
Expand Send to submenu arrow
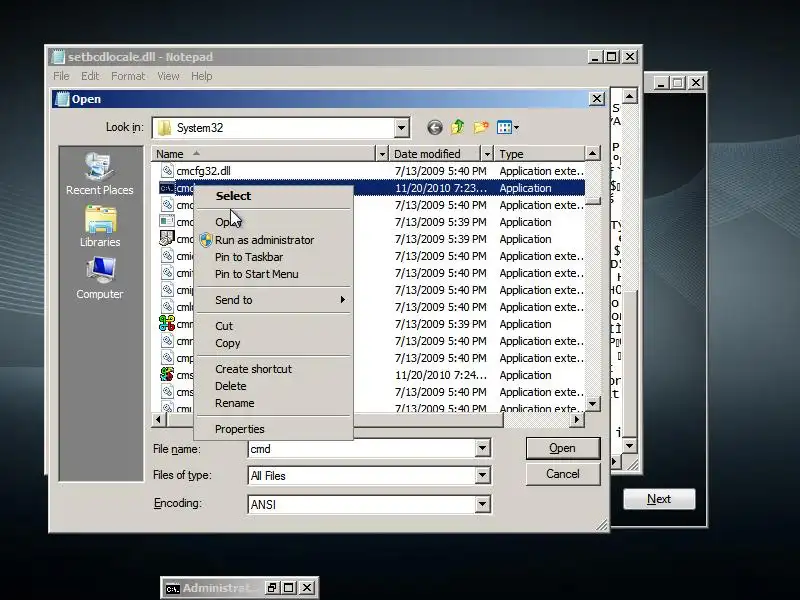tap(343, 300)
